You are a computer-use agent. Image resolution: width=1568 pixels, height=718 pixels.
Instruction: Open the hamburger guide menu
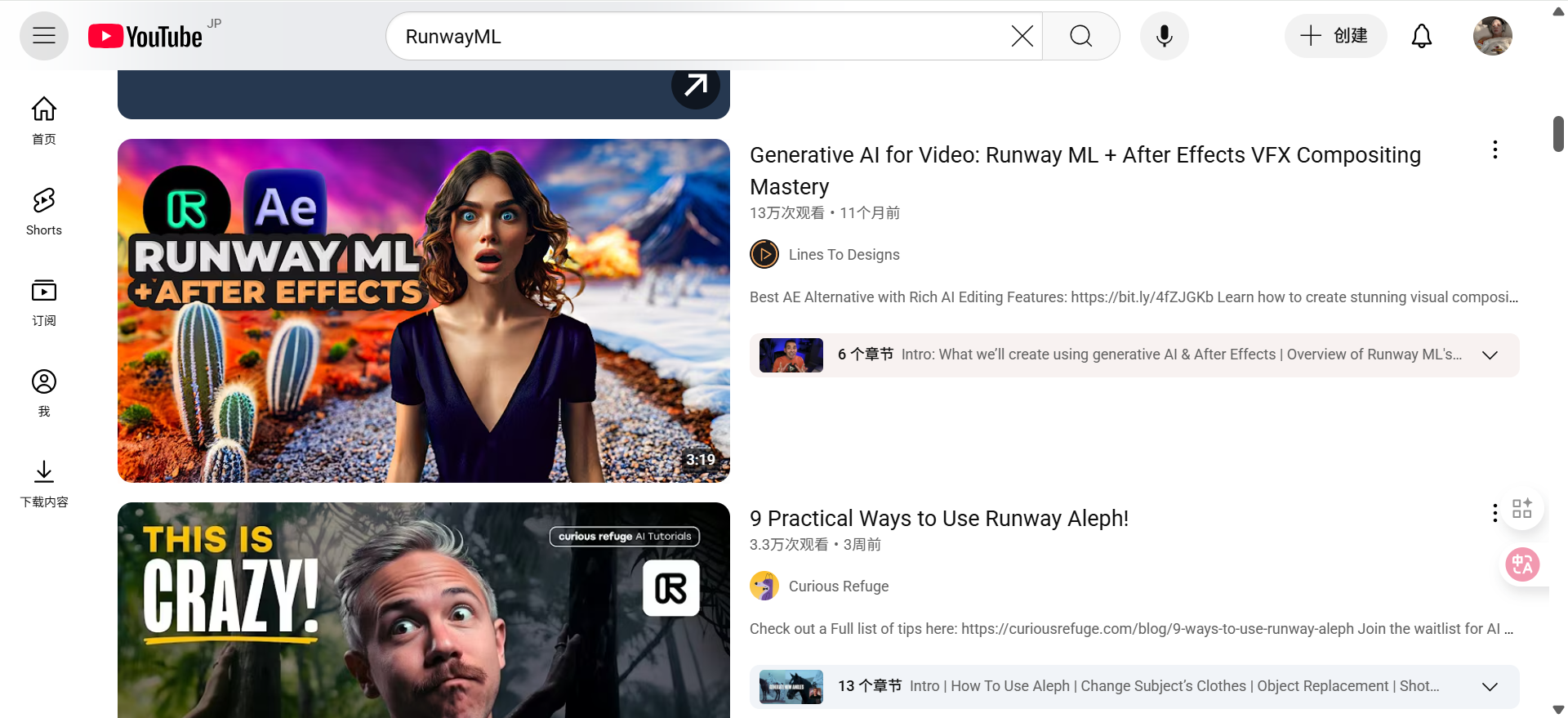tap(44, 36)
